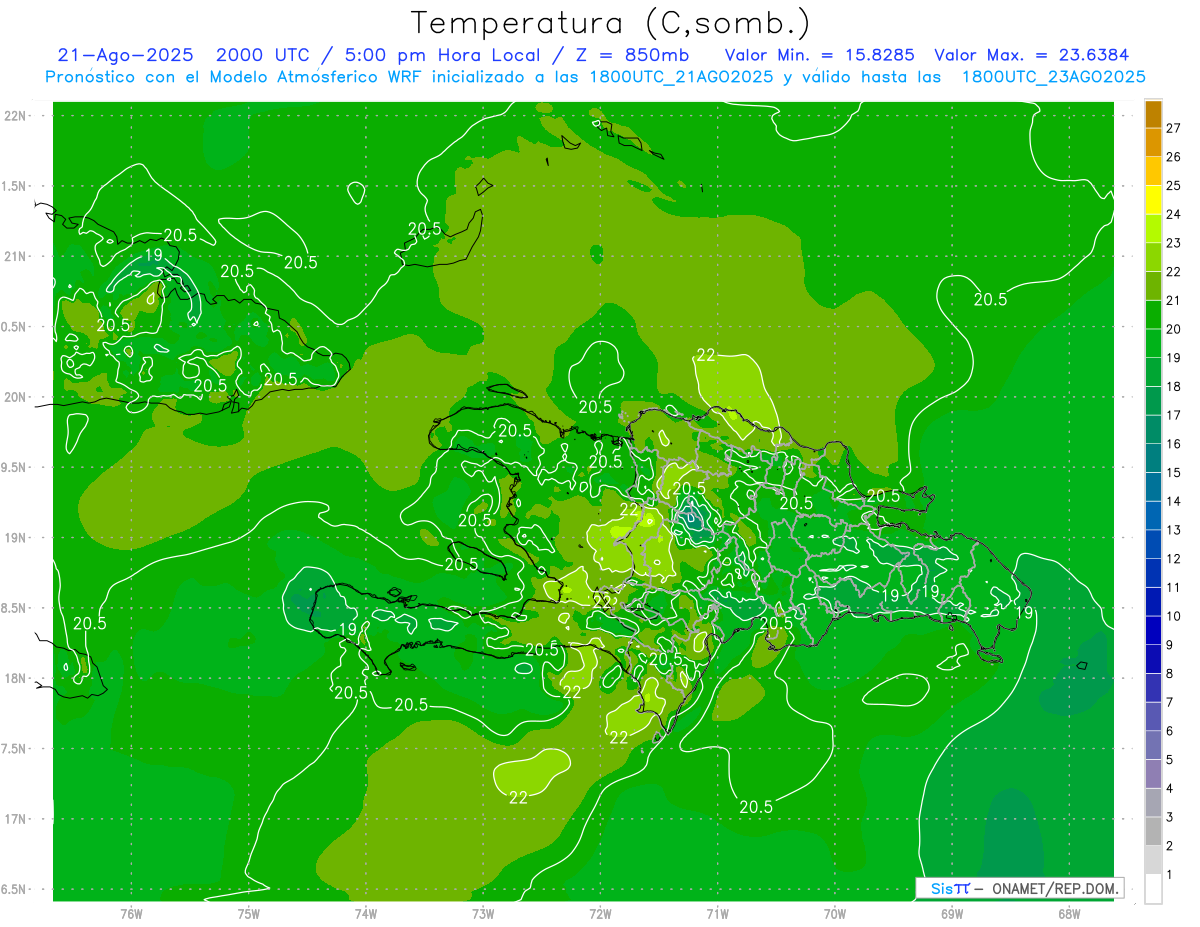Click the colorbar segment between 19 and 20
Screen dimensions: 1200x927
(x=1153, y=344)
